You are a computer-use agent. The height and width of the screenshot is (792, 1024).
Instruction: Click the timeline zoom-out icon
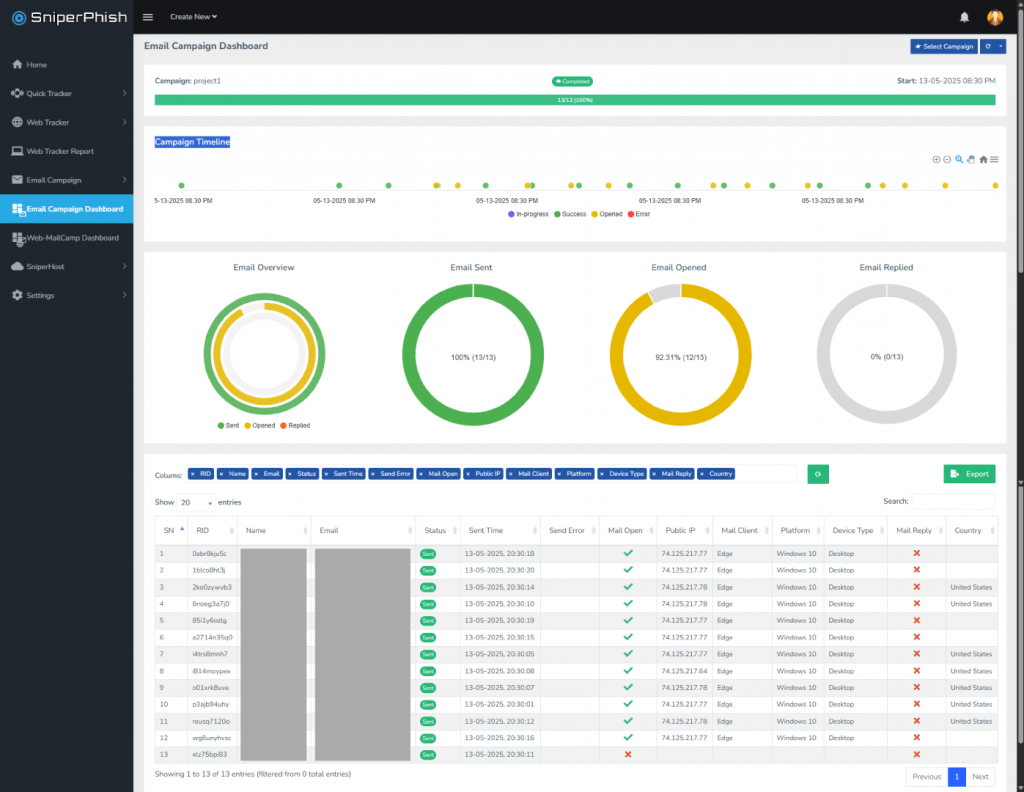click(947, 159)
